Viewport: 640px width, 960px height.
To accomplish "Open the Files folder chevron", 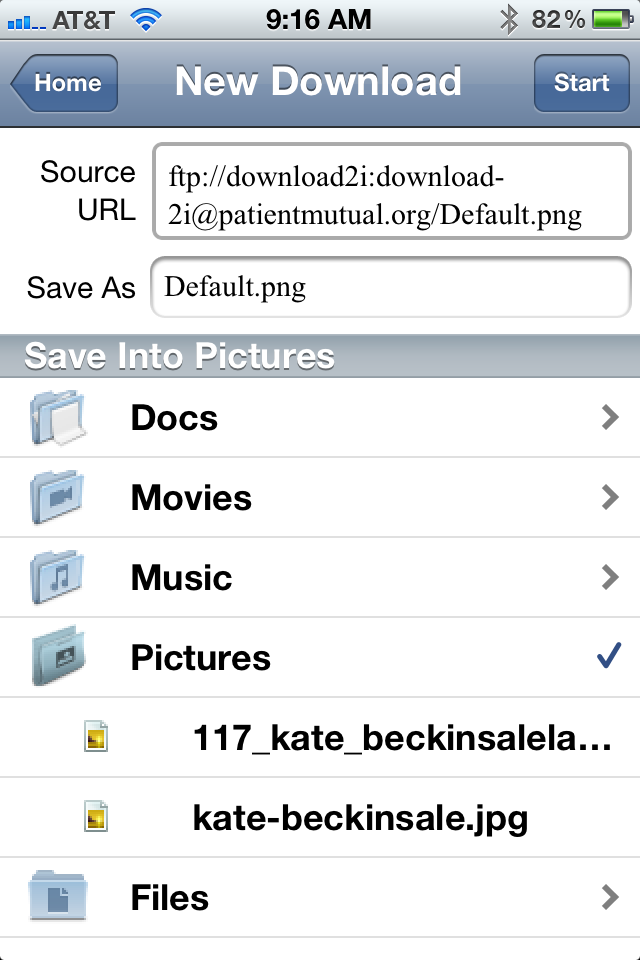I will (610, 897).
